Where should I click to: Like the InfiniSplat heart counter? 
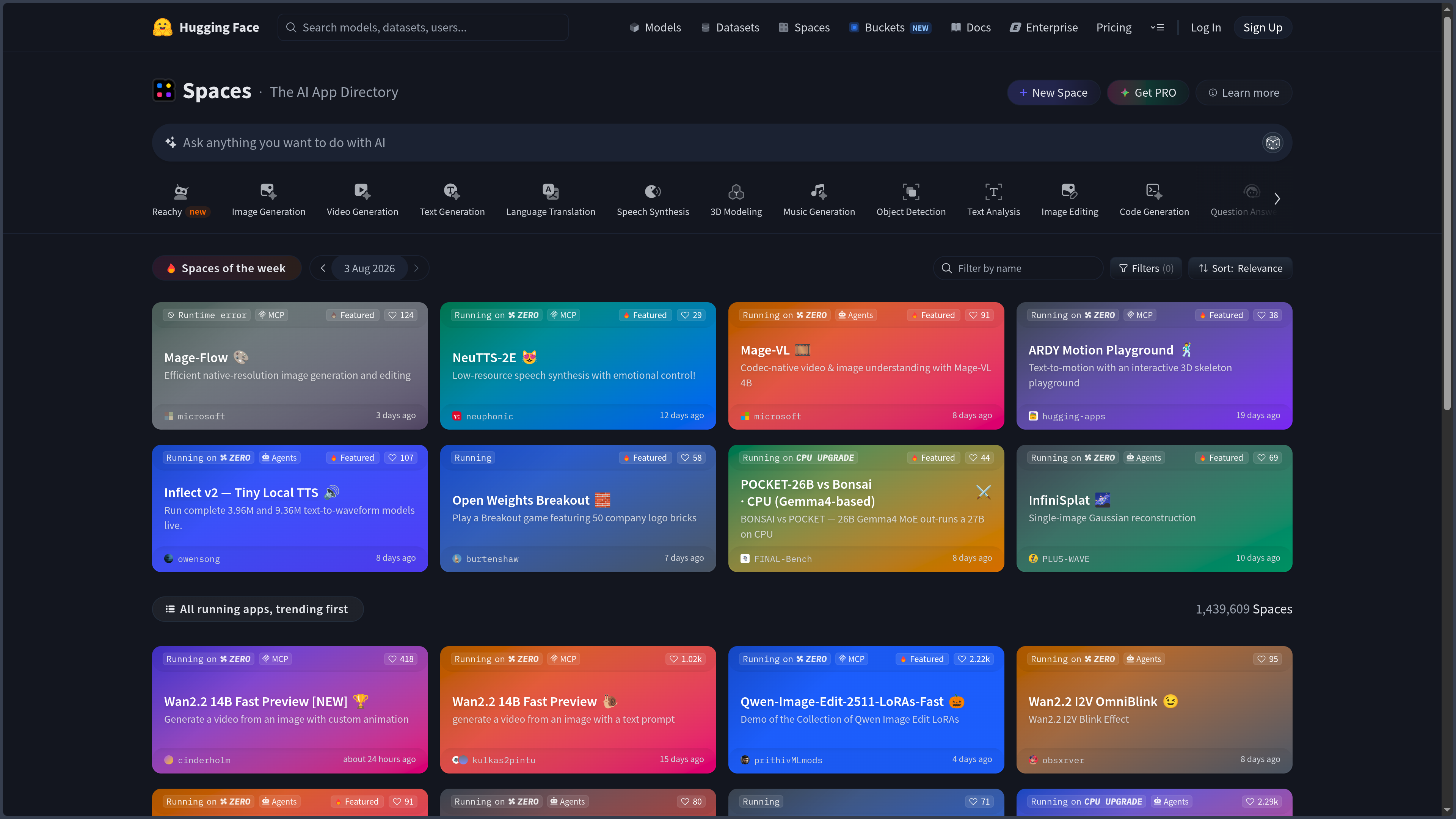click(1268, 458)
